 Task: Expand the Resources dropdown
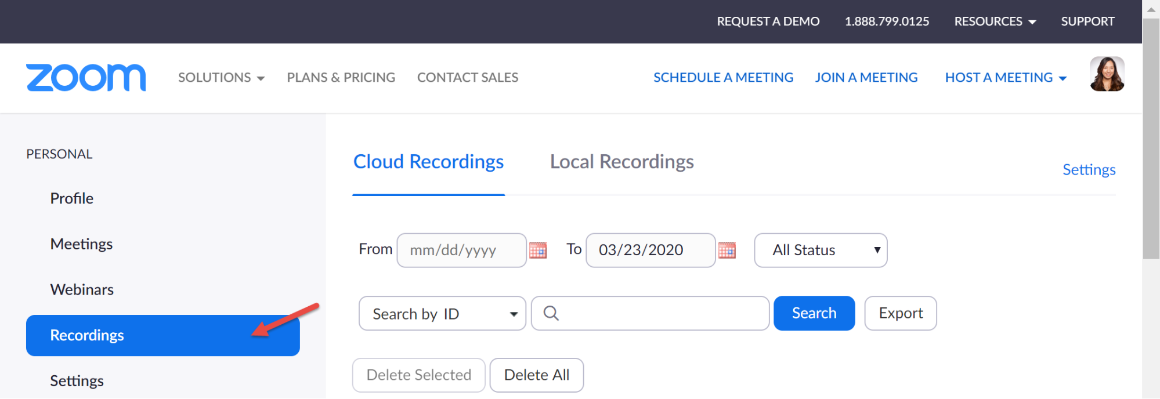click(x=995, y=21)
